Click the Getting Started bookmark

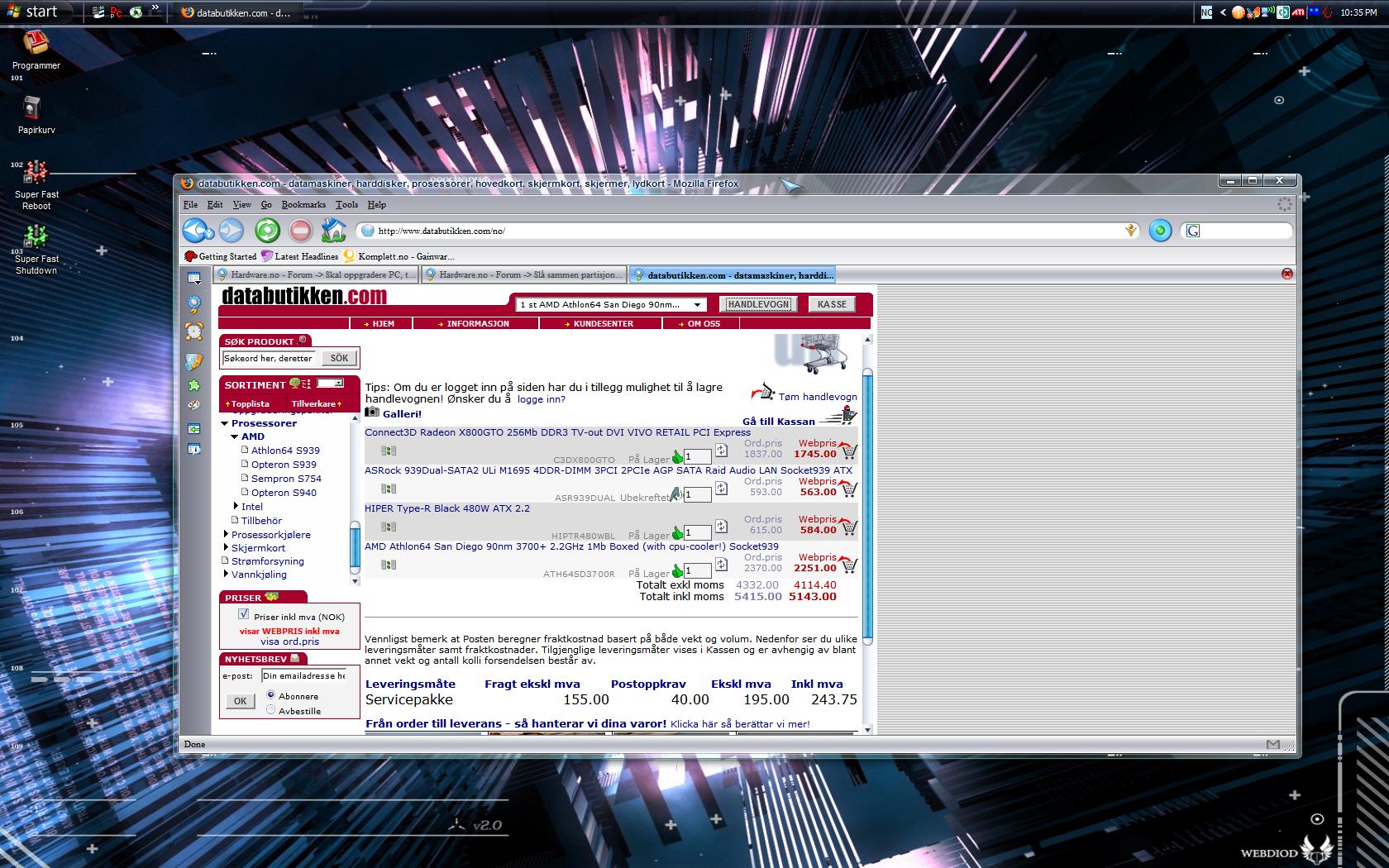coord(220,256)
